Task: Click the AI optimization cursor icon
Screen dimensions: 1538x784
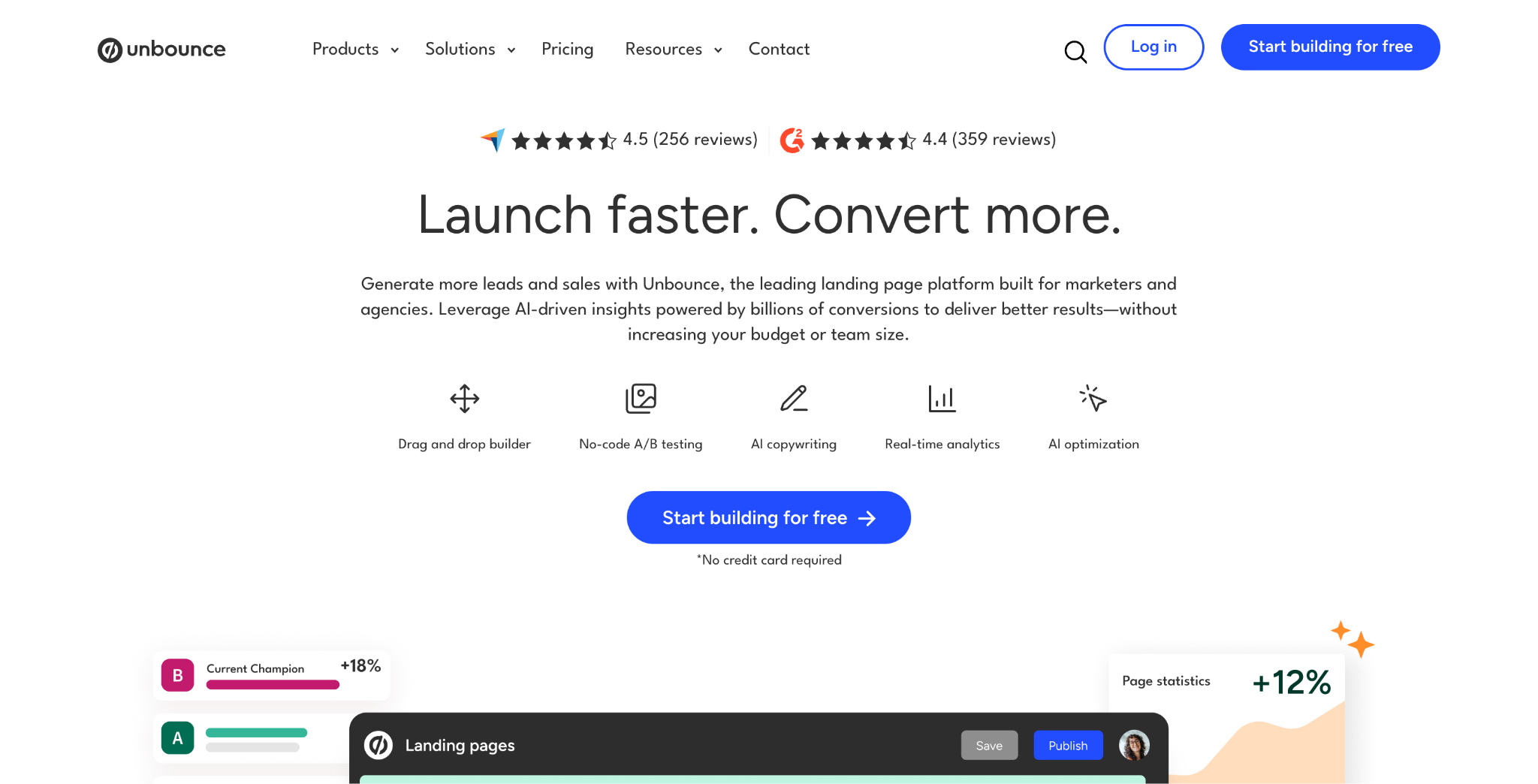Action: (x=1093, y=399)
